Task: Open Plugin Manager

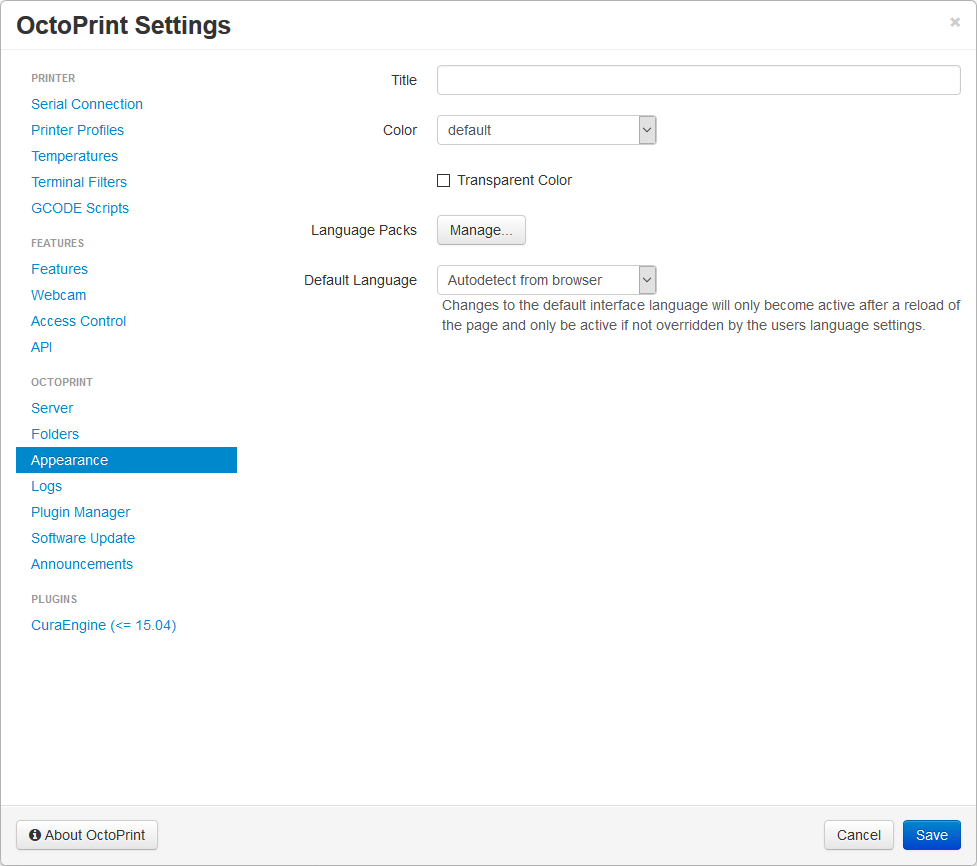Action: 80,512
